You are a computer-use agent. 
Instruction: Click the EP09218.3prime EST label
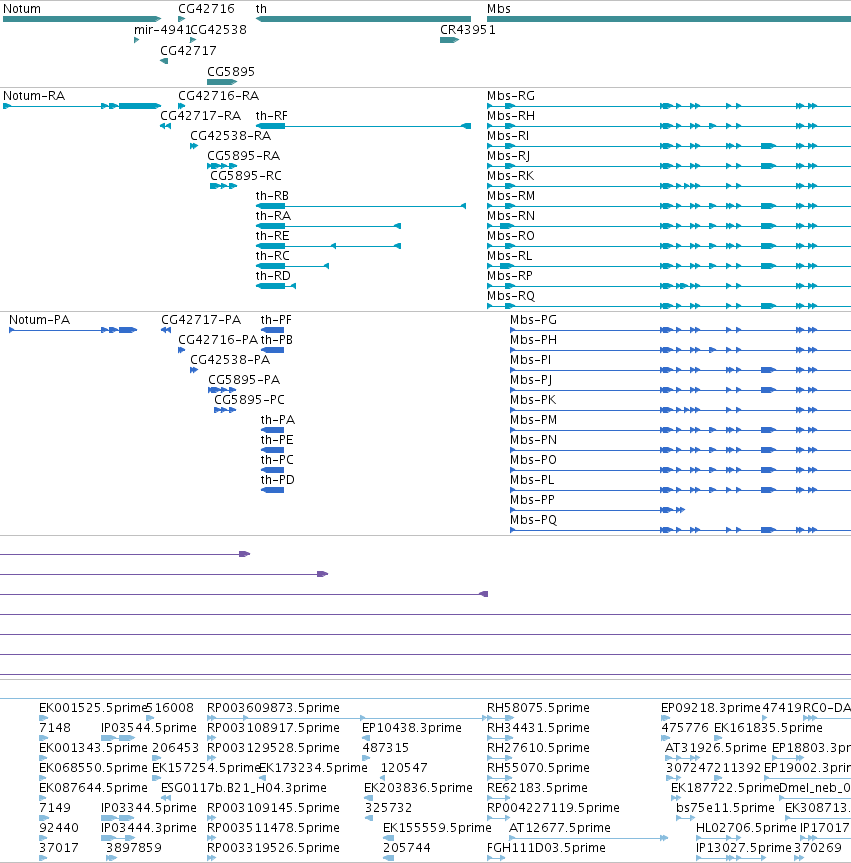(711, 708)
